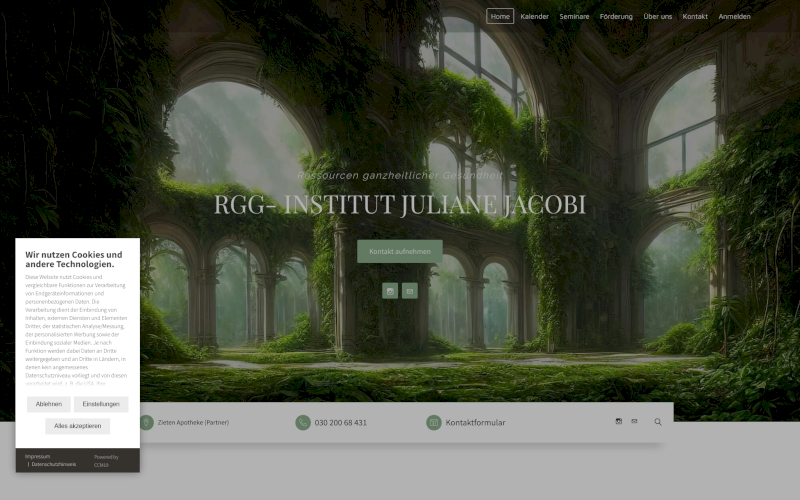The width and height of the screenshot is (800, 500).
Task: Open the Home menu item
Action: (x=500, y=16)
